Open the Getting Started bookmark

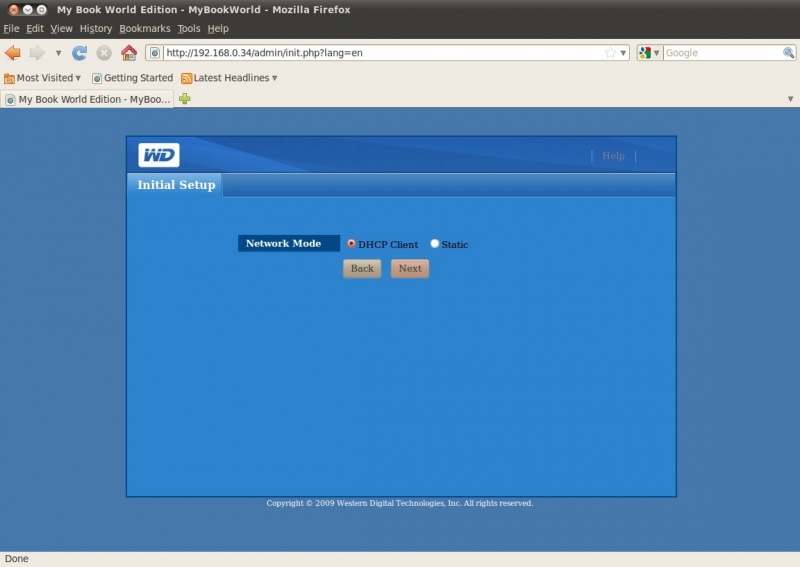point(133,78)
